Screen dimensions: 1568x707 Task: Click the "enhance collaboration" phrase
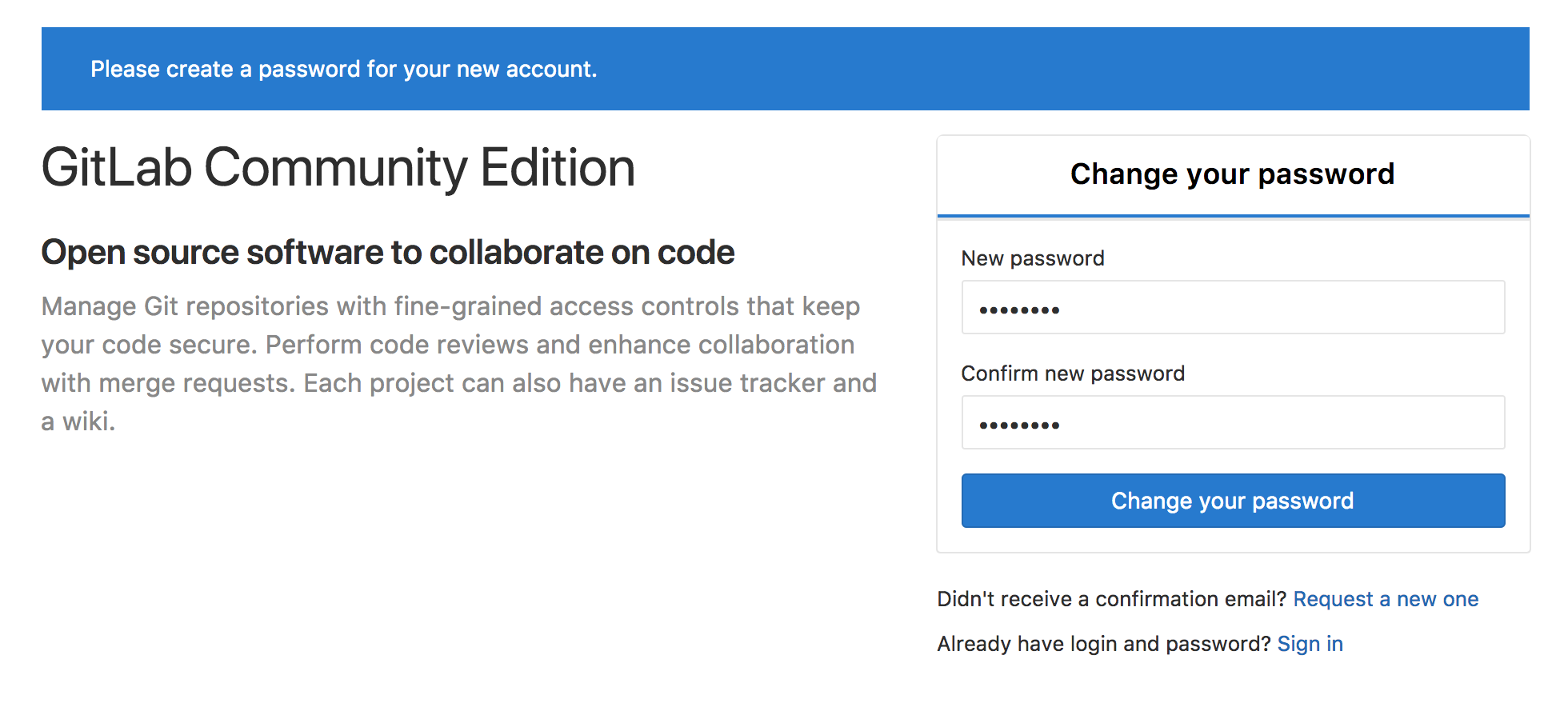(721, 345)
